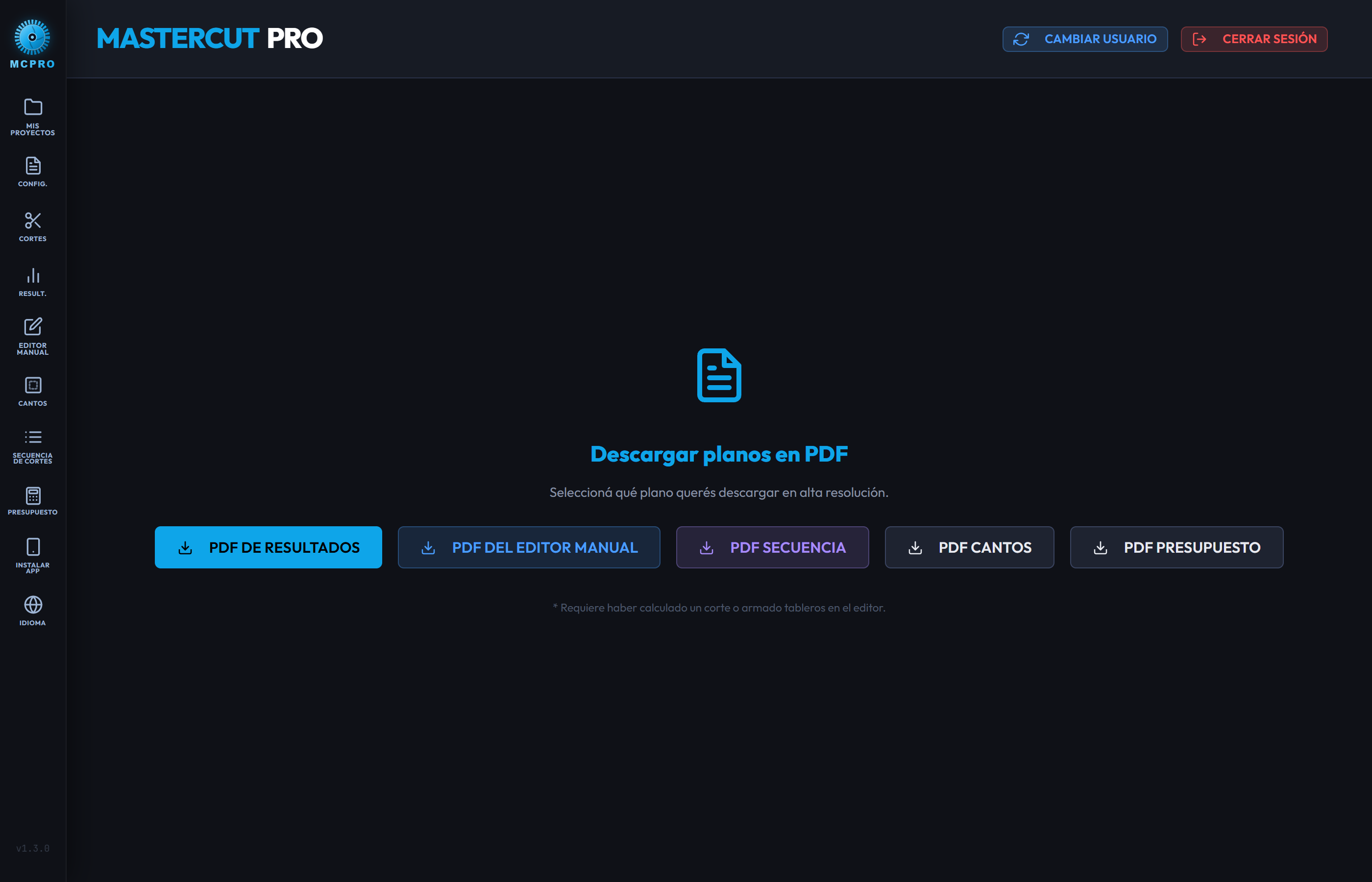Click the Instalar App phone icon
The height and width of the screenshot is (882, 1372).
pyautogui.click(x=33, y=547)
